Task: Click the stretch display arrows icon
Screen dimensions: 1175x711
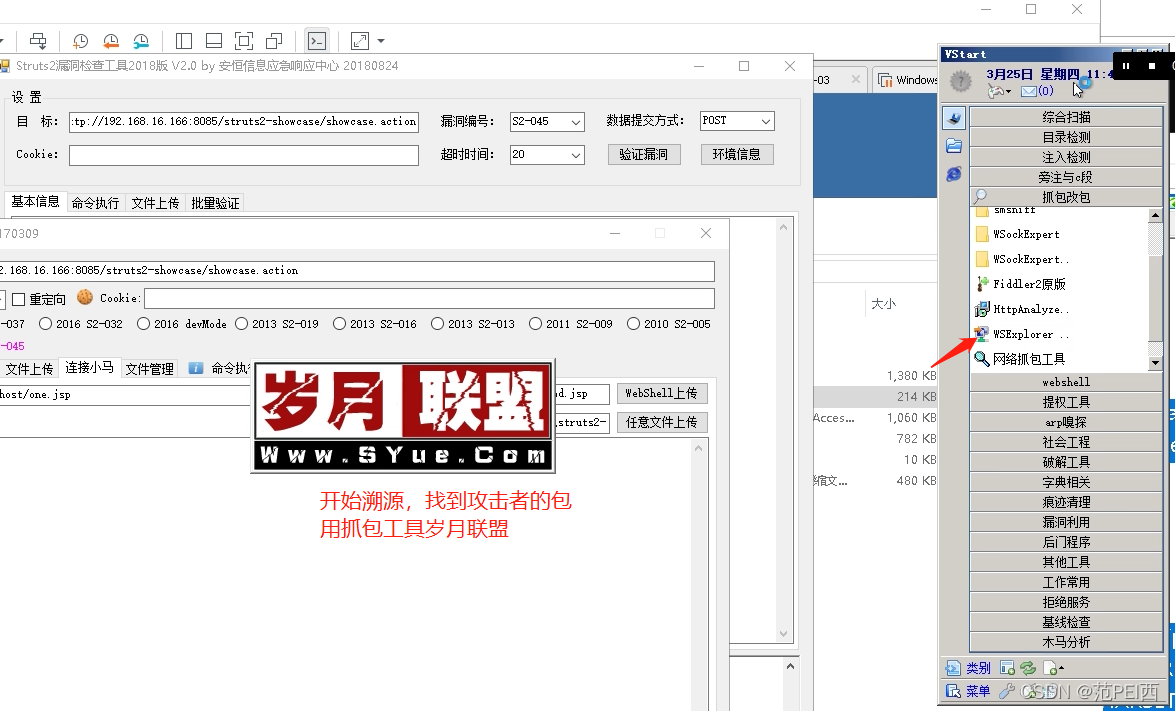Action: click(360, 40)
